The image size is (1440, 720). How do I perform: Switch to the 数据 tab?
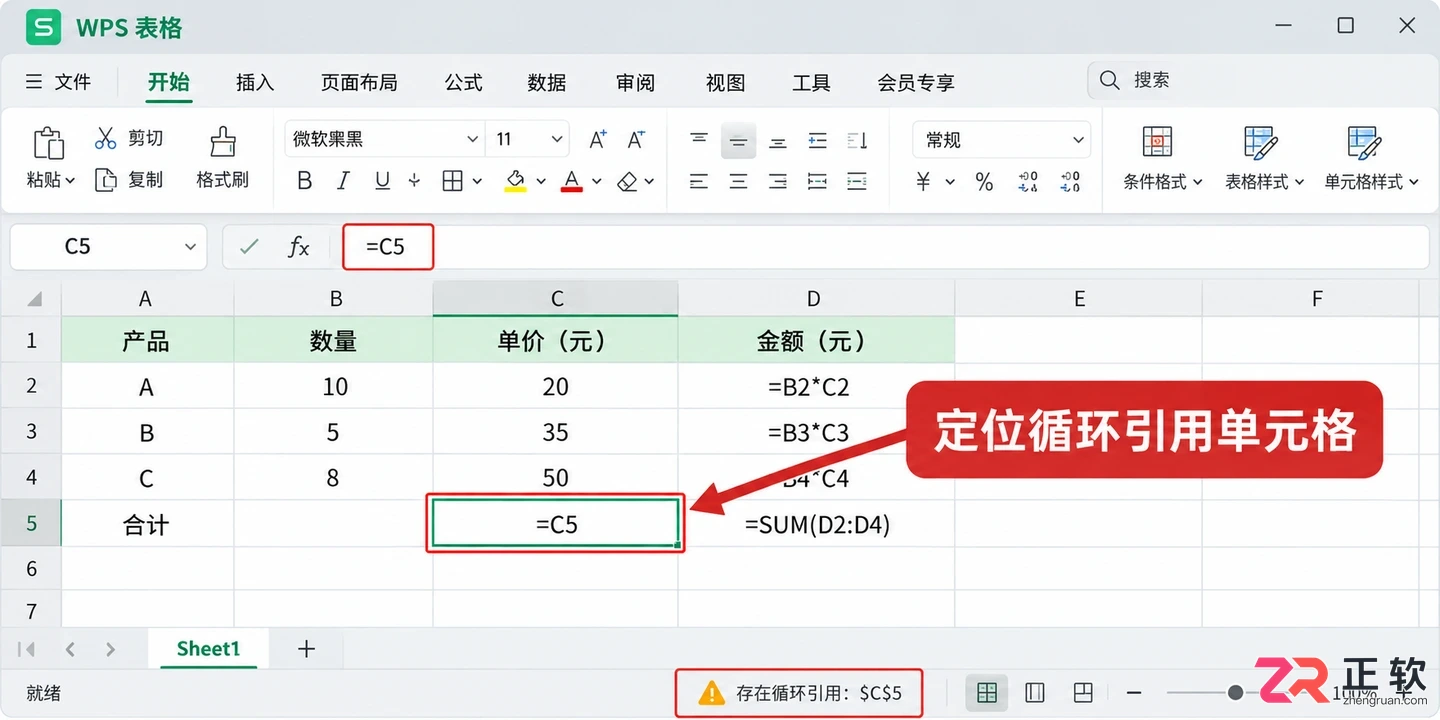click(x=547, y=82)
